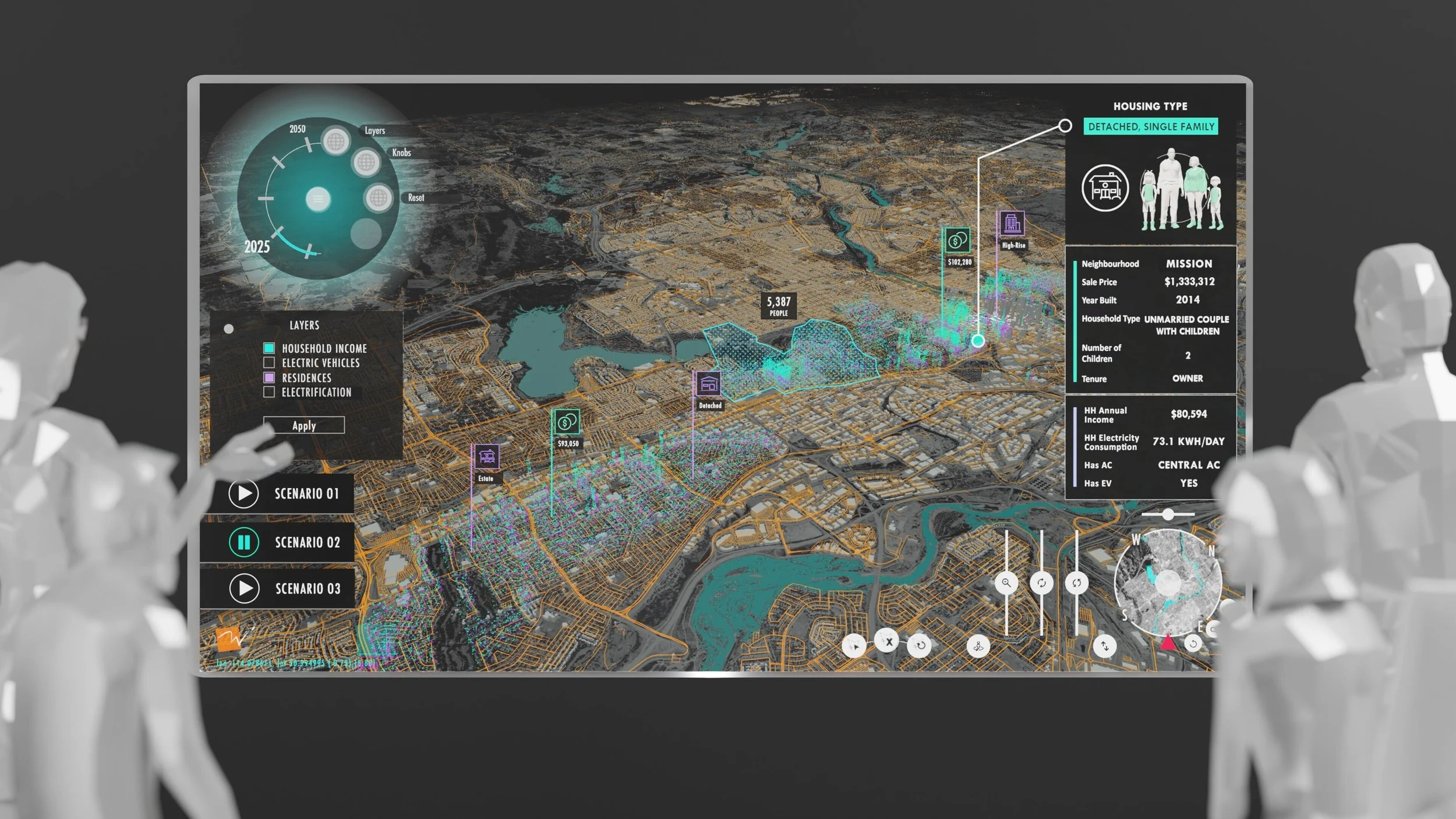This screenshot has width=1456, height=819.
Task: Click the Reset globe in radial menu
Action: point(379,198)
